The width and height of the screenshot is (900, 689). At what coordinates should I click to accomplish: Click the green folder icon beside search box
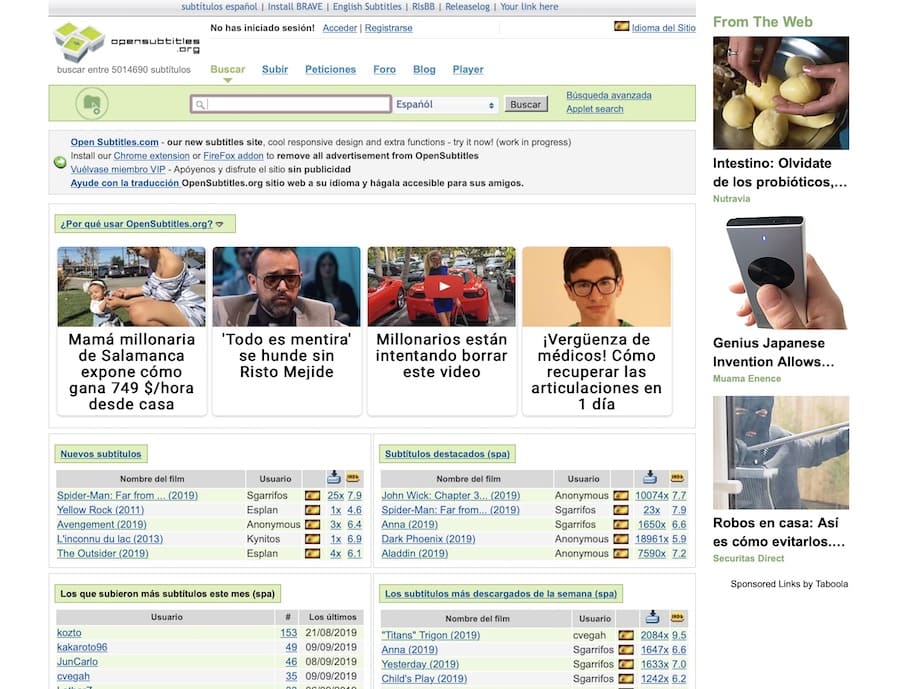[x=91, y=104]
